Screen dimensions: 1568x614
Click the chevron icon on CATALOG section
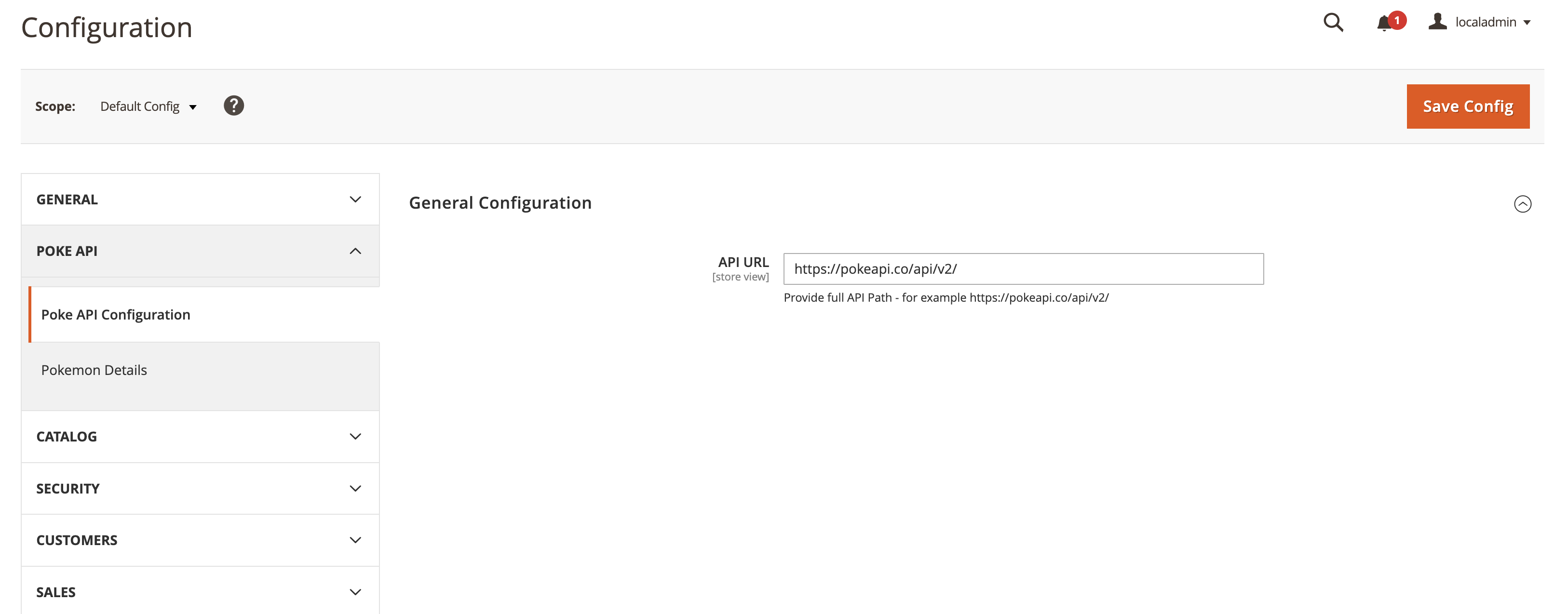coord(355,436)
